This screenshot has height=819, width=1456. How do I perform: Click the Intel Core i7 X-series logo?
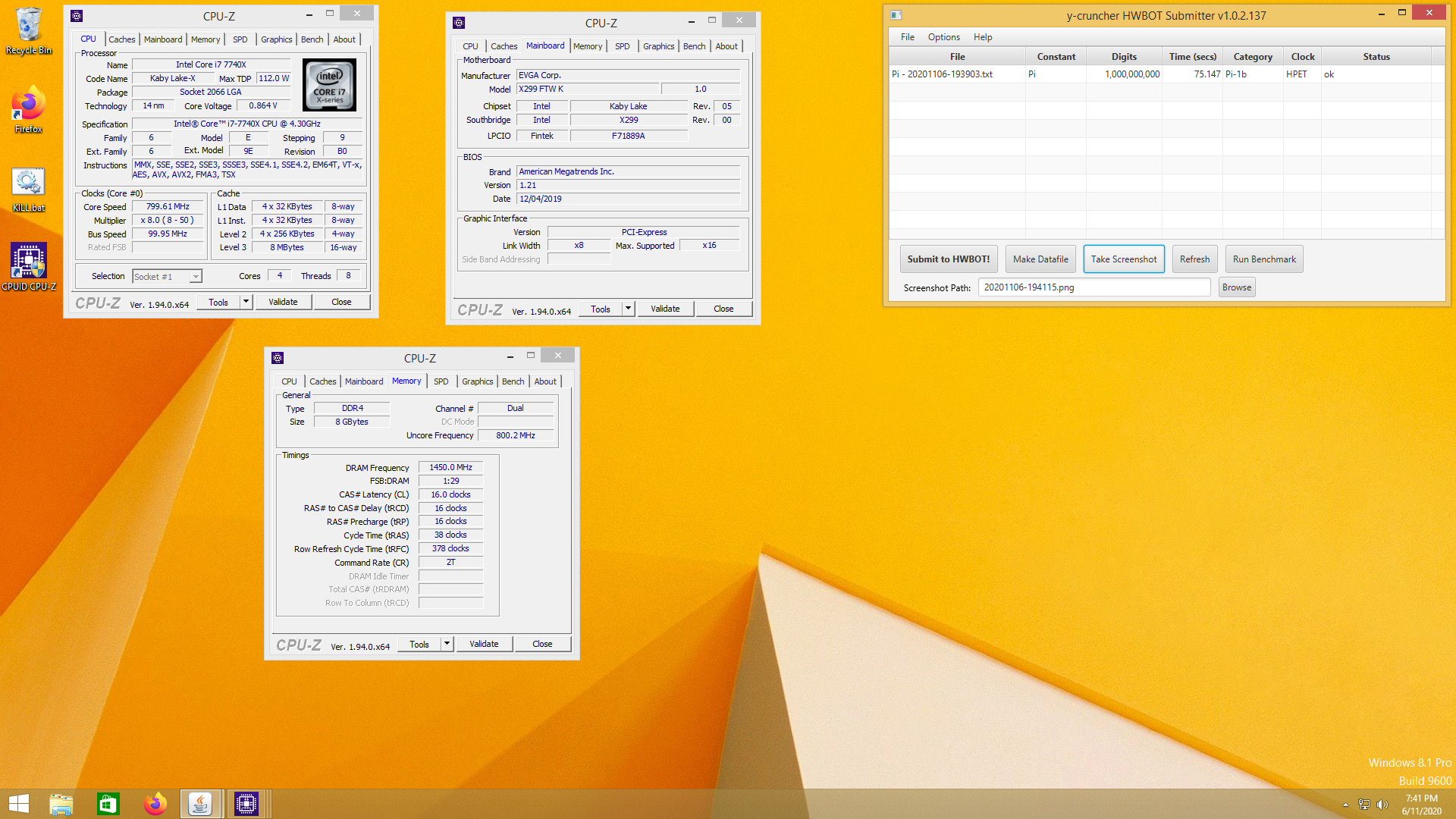pyautogui.click(x=329, y=85)
